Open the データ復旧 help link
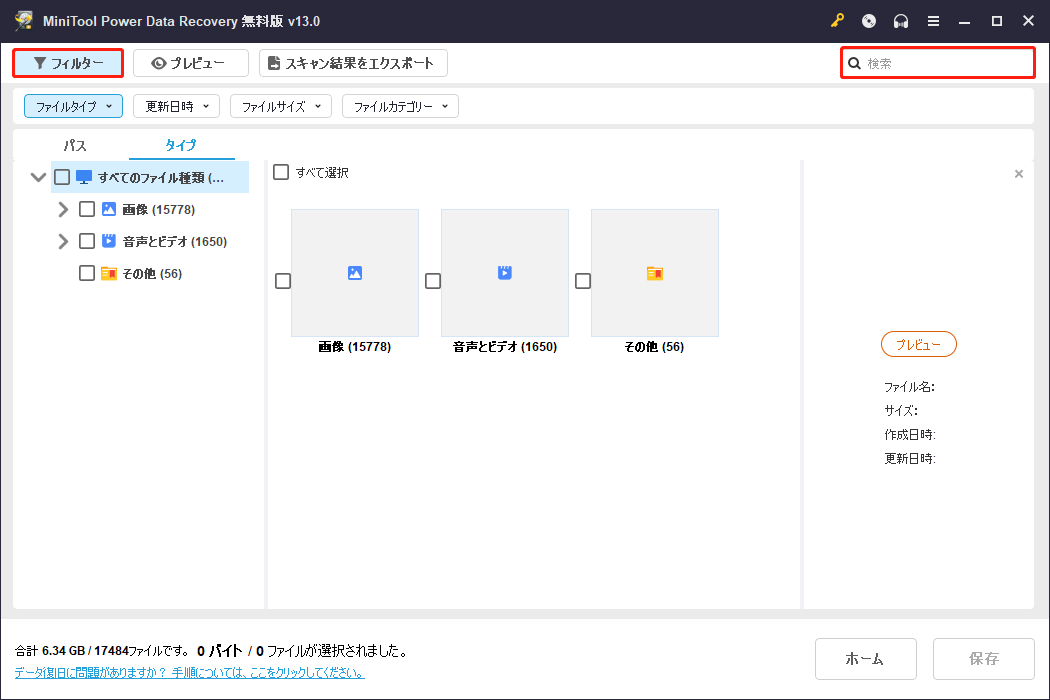Screen dimensions: 1050x700 tap(190, 673)
